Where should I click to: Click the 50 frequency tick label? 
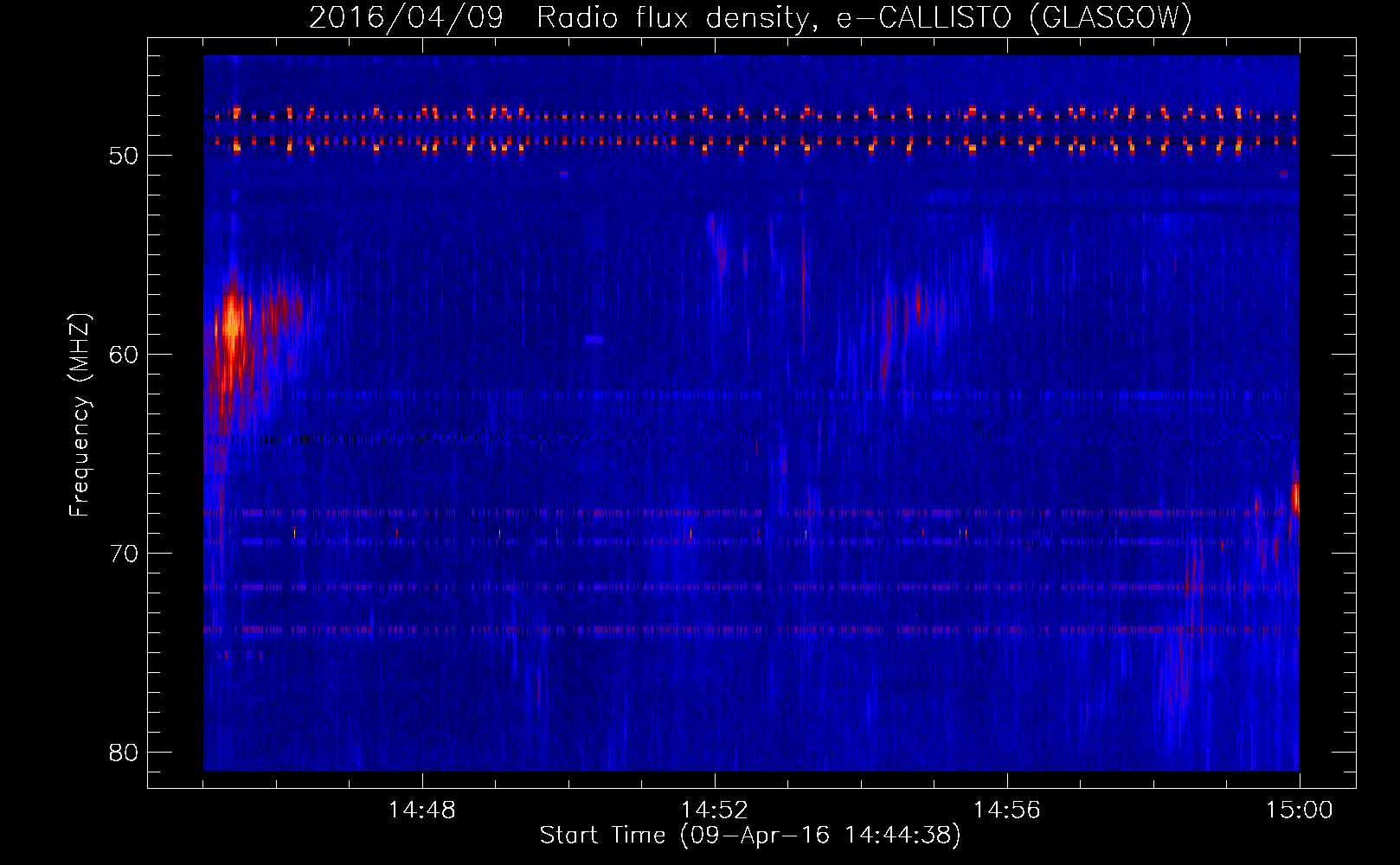[x=124, y=156]
